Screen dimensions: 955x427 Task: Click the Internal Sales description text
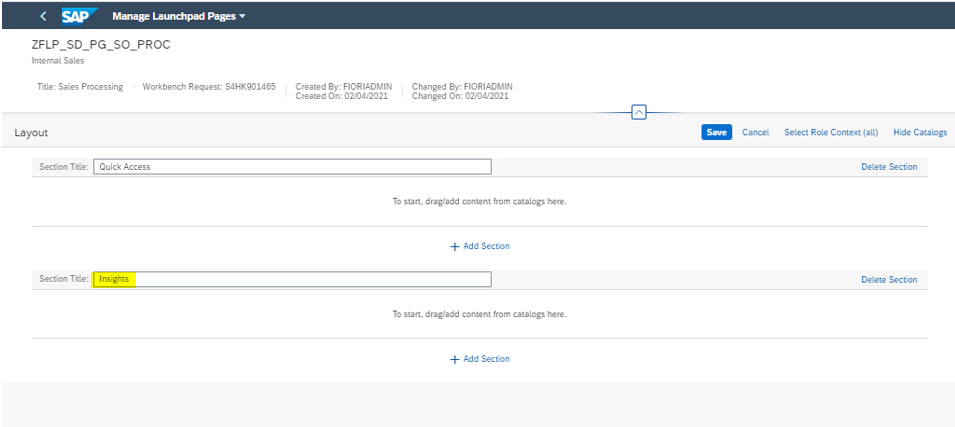(58, 61)
